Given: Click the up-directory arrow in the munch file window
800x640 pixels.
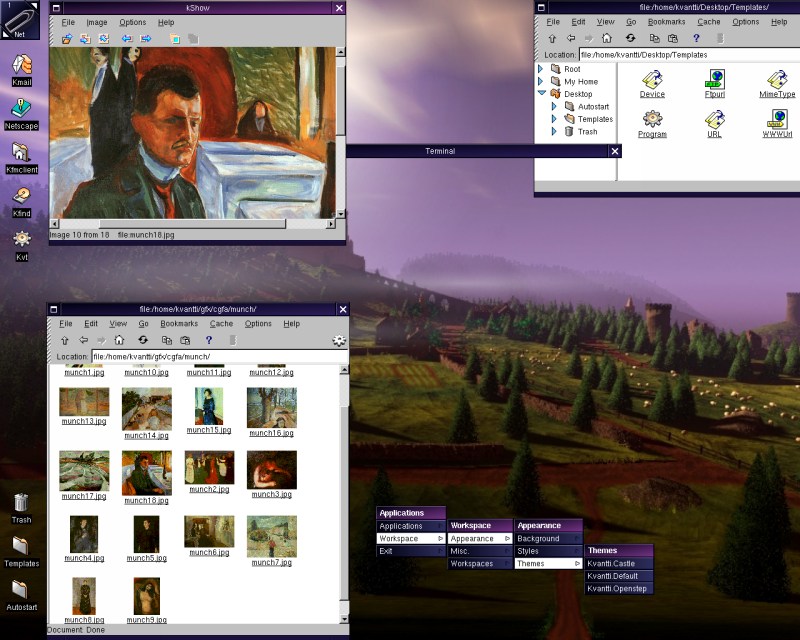Looking at the screenshot, I should tap(65, 340).
